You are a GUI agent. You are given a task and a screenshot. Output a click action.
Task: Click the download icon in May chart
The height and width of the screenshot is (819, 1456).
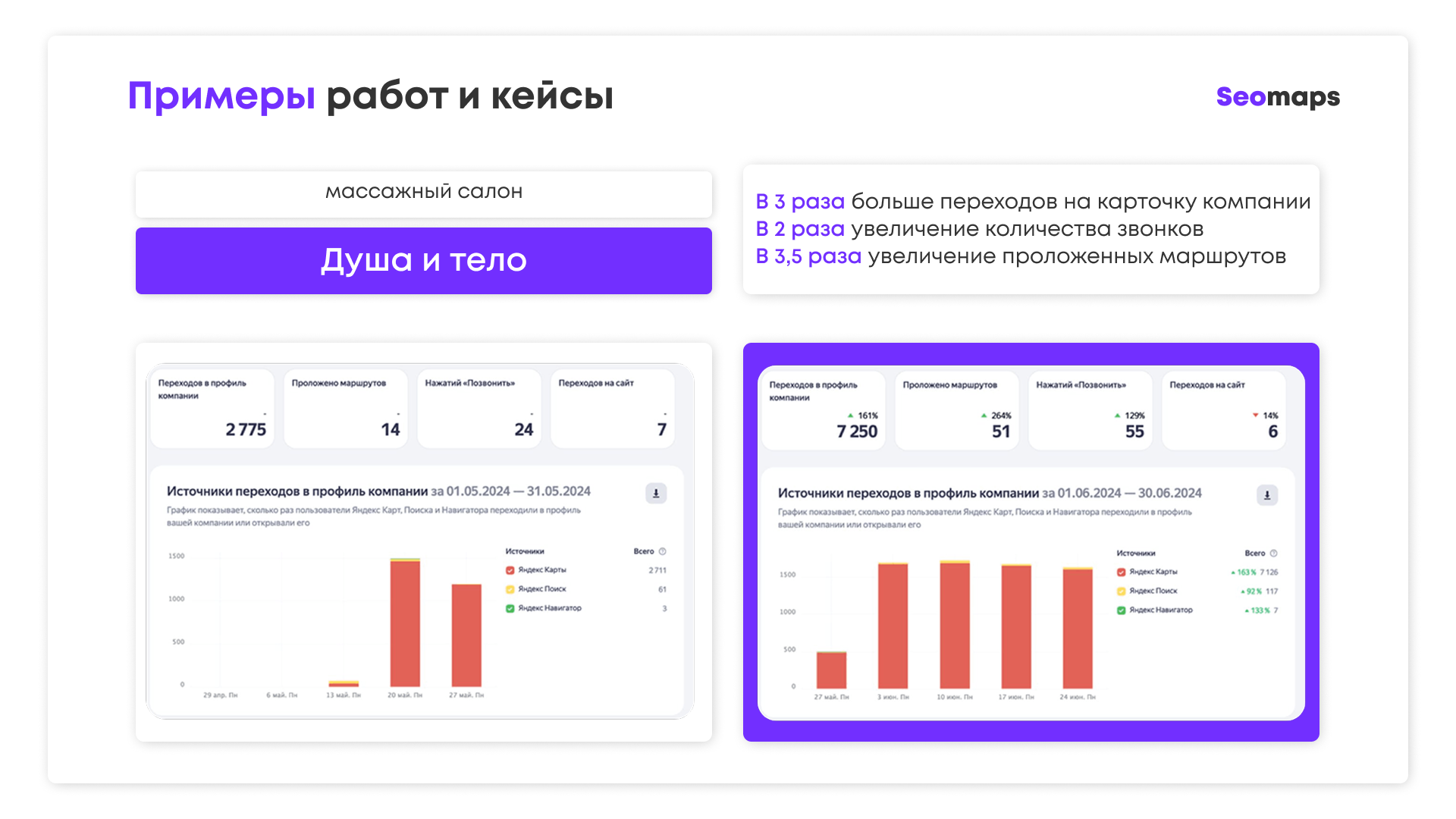656,493
